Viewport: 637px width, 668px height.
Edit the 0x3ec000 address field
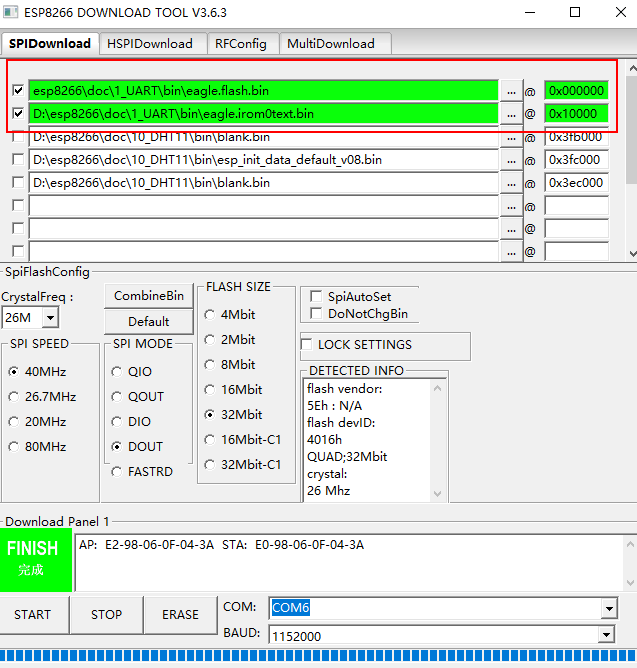click(x=576, y=183)
